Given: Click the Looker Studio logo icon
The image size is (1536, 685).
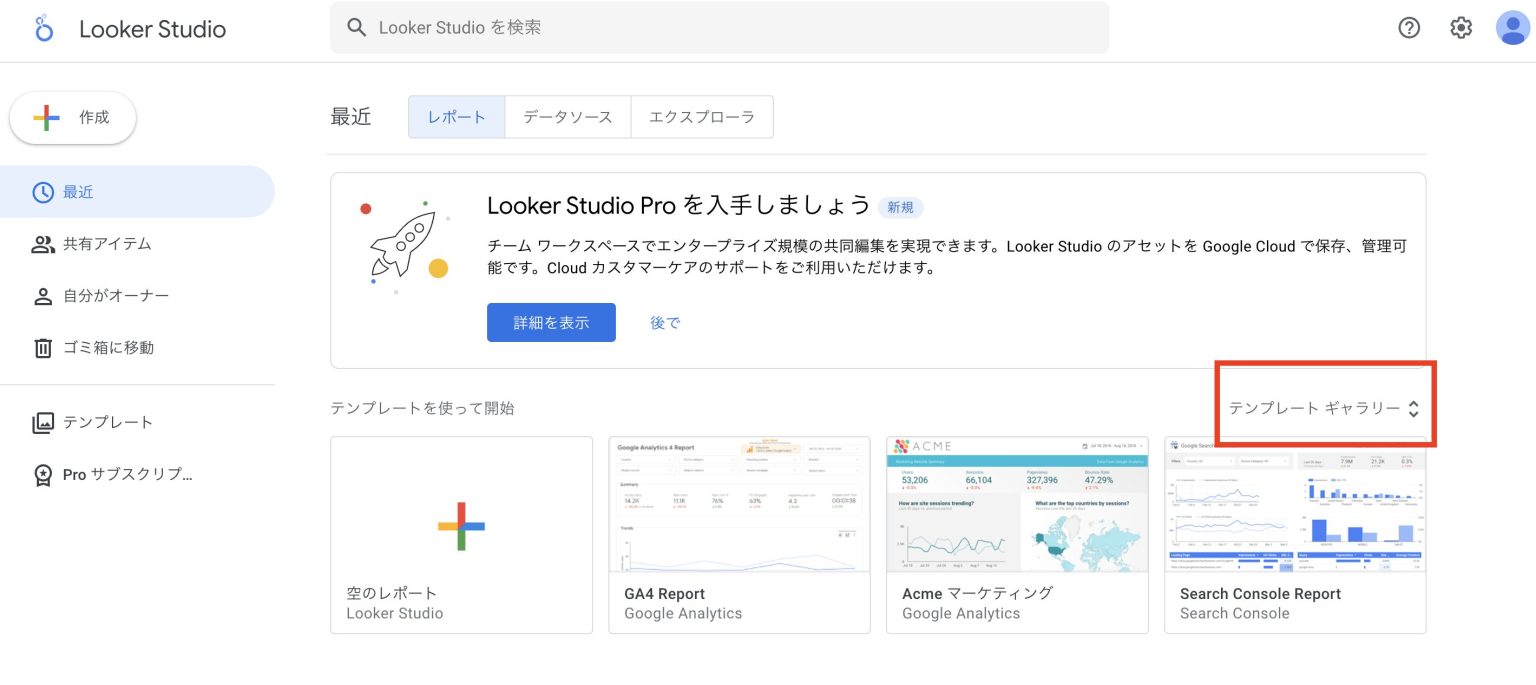Looking at the screenshot, I should [x=42, y=28].
